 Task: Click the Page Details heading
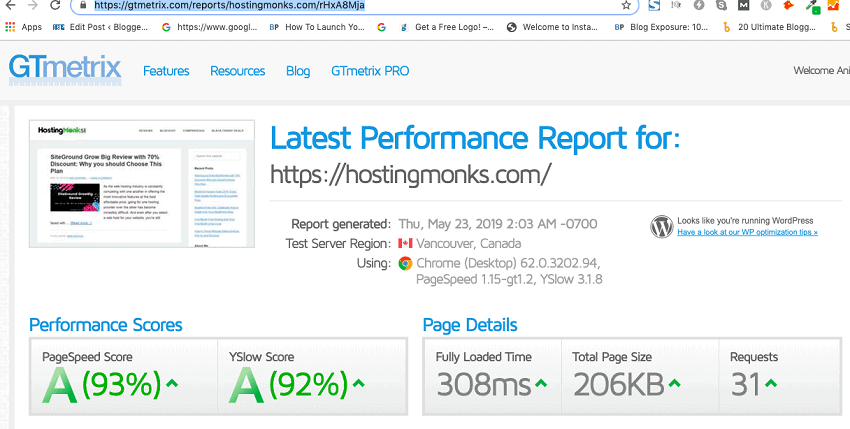[470, 325]
